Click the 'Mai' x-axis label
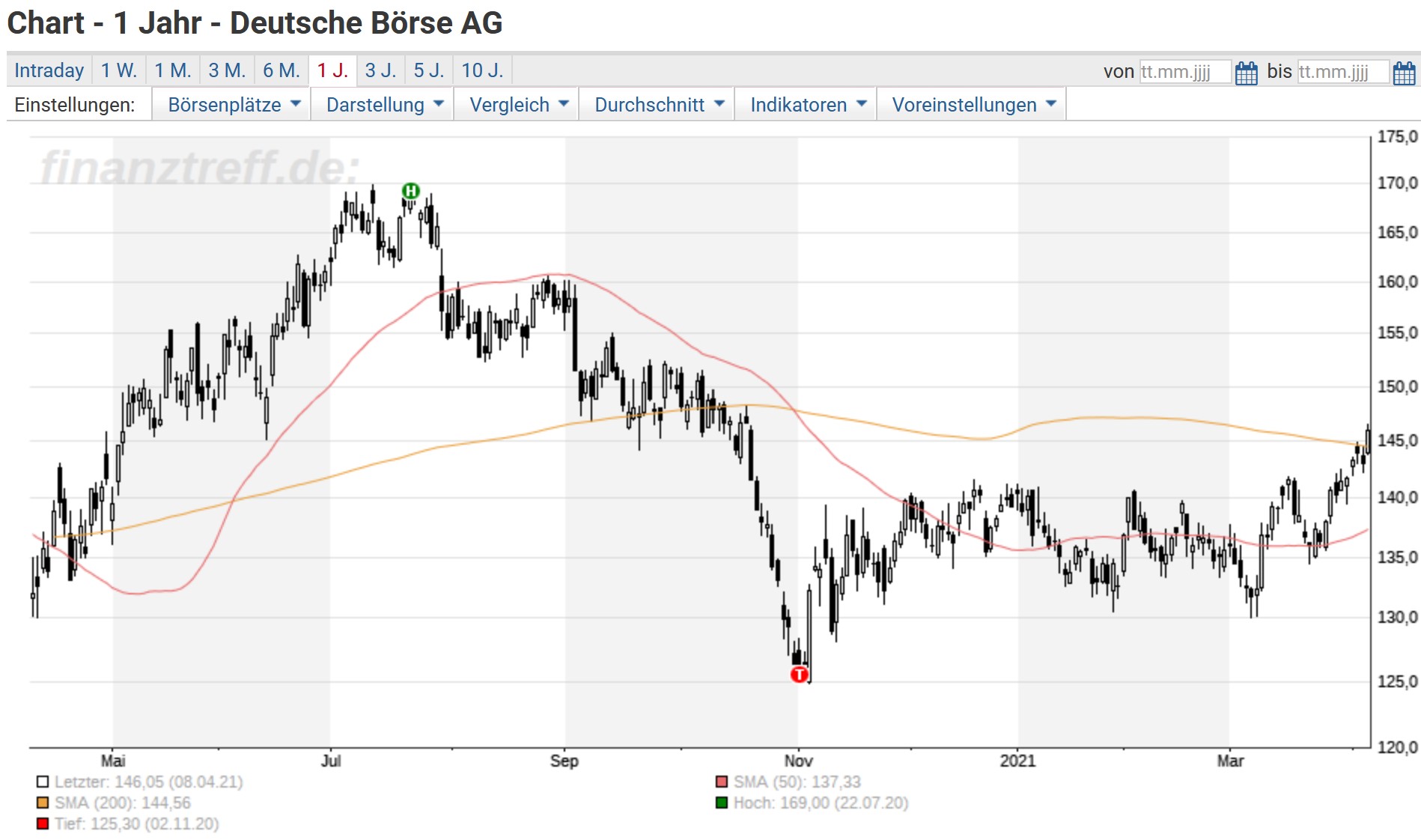1421x840 pixels. [x=113, y=761]
